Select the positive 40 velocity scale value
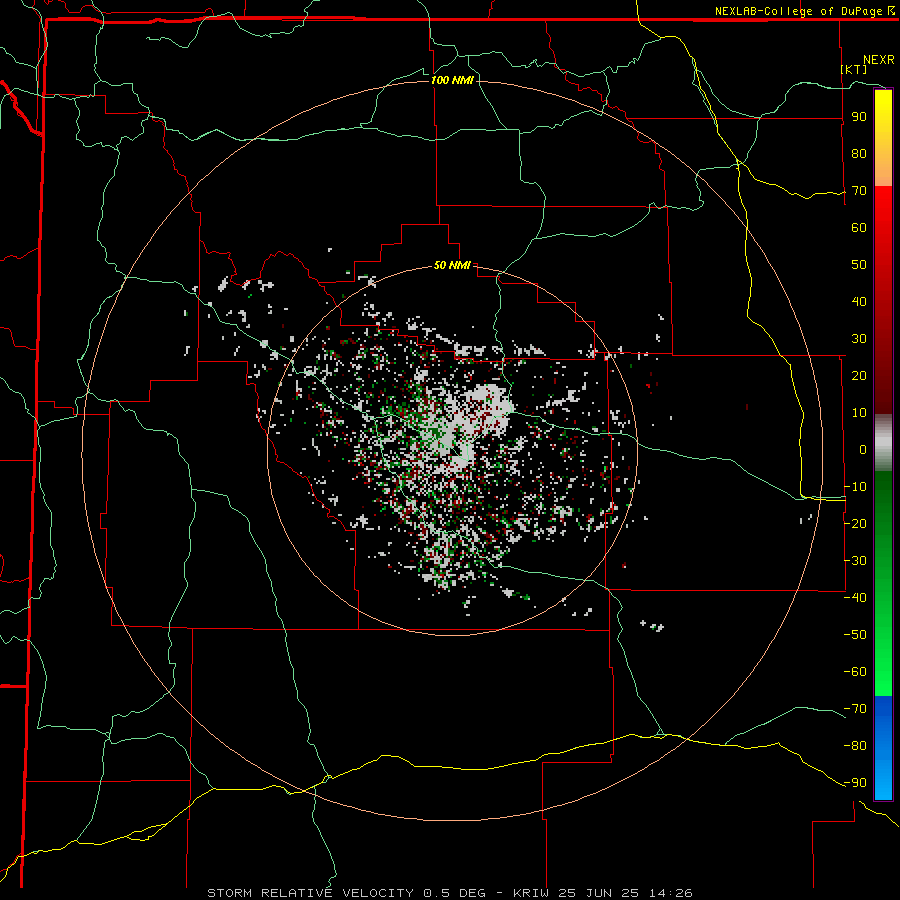 pyautogui.click(x=859, y=302)
